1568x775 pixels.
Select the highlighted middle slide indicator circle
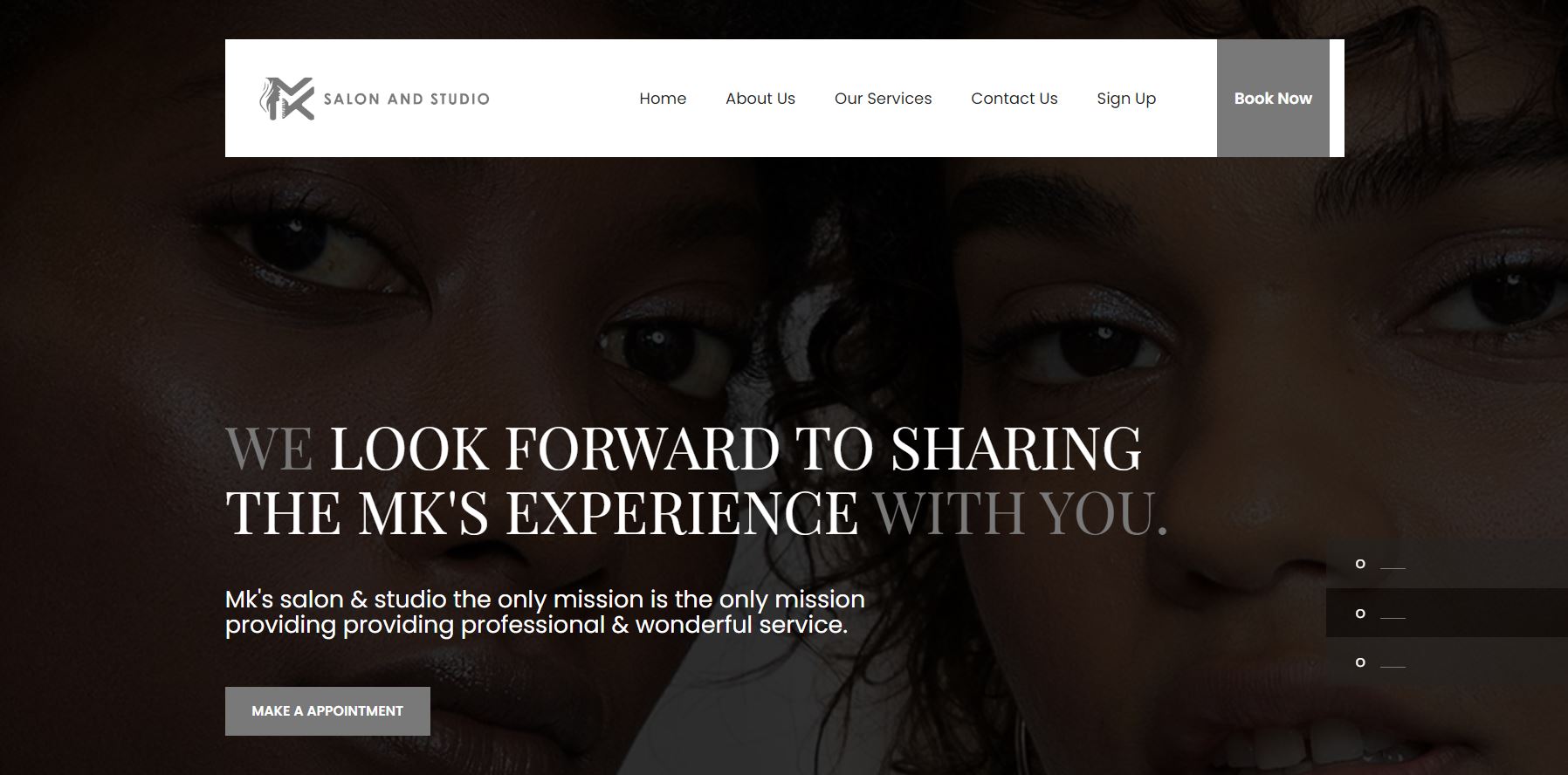(x=1360, y=614)
